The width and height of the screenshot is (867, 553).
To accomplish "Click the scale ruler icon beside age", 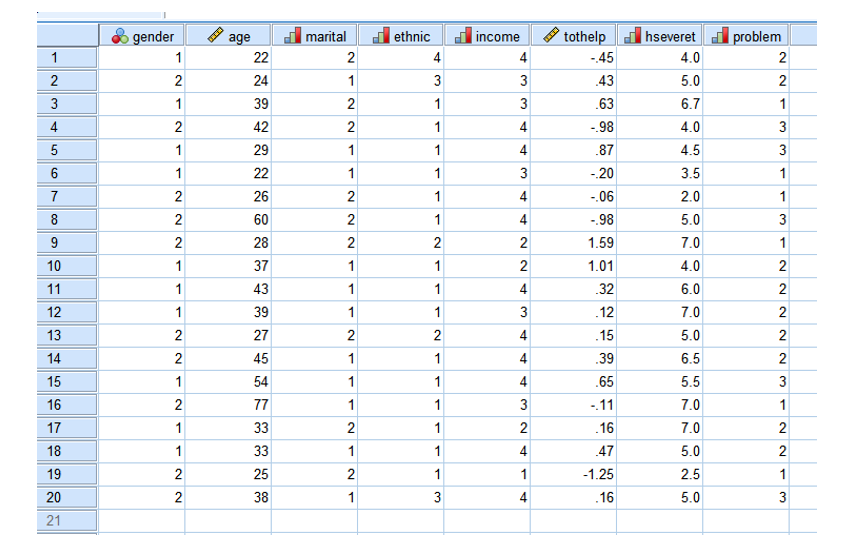I will [x=215, y=35].
